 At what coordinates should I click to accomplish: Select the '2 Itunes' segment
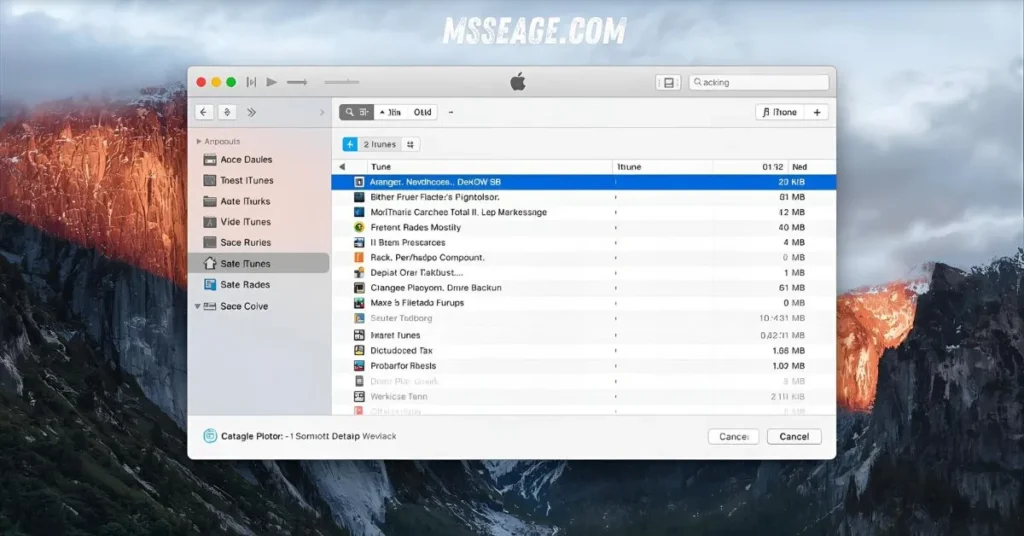coord(379,144)
